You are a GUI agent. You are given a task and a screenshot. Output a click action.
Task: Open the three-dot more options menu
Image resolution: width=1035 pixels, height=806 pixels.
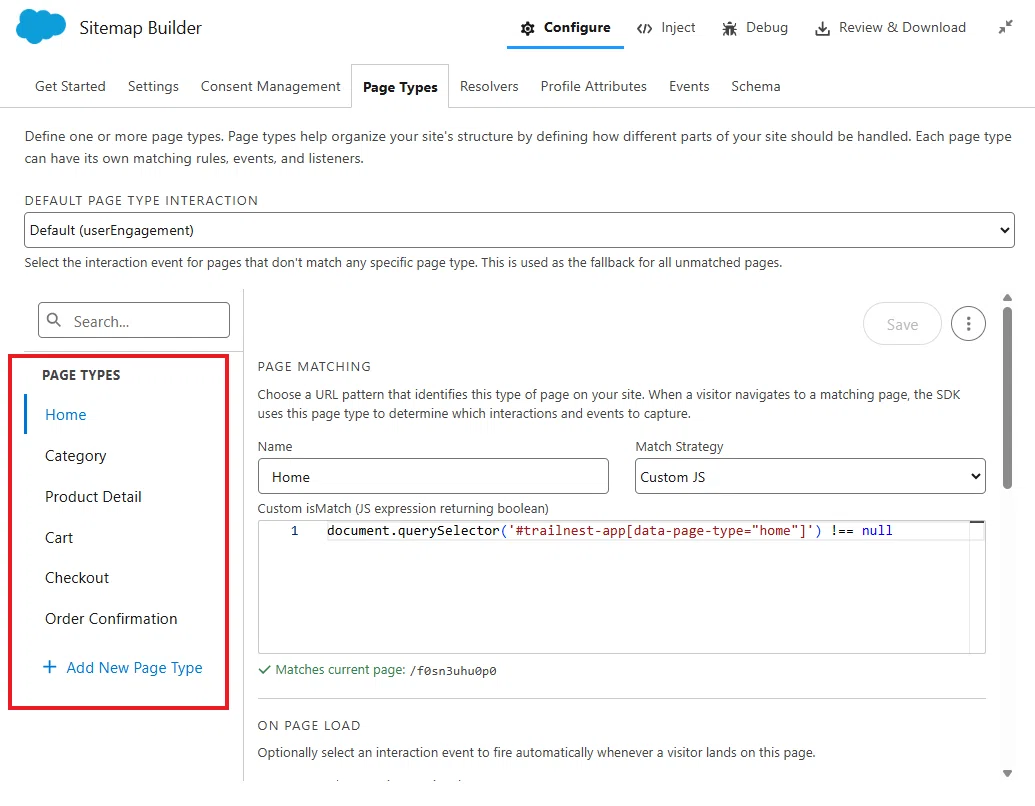968,323
